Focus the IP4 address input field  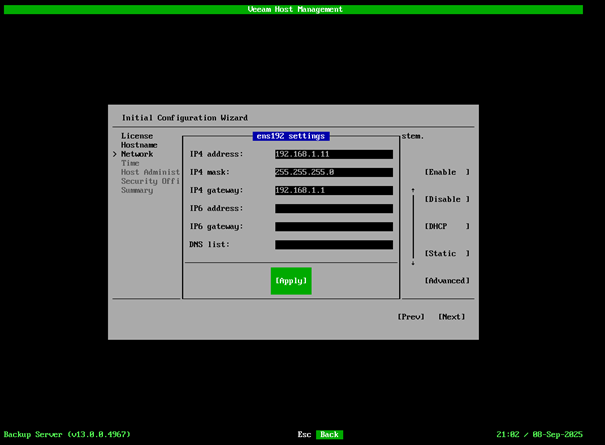[333, 154]
